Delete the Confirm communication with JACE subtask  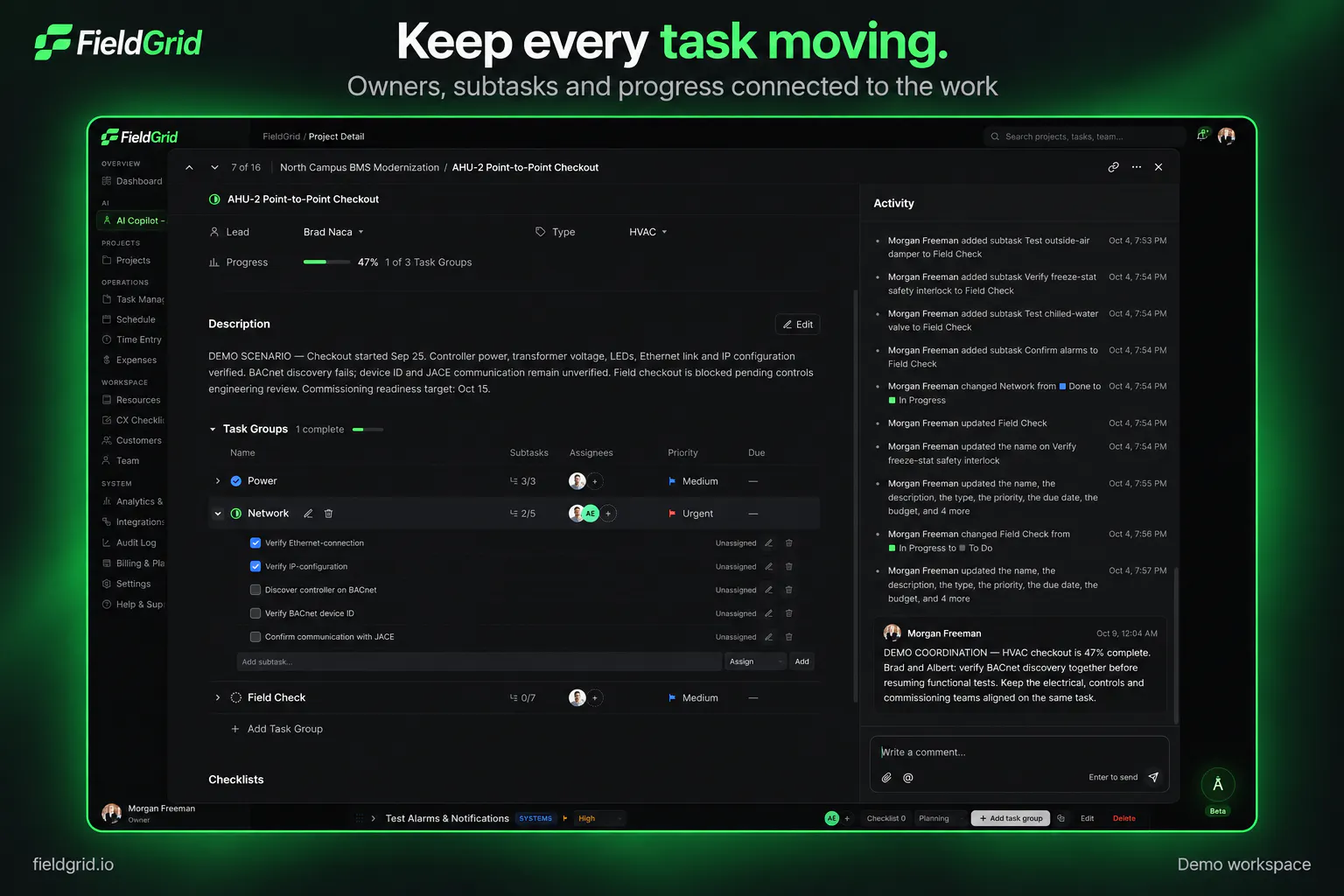tap(788, 637)
